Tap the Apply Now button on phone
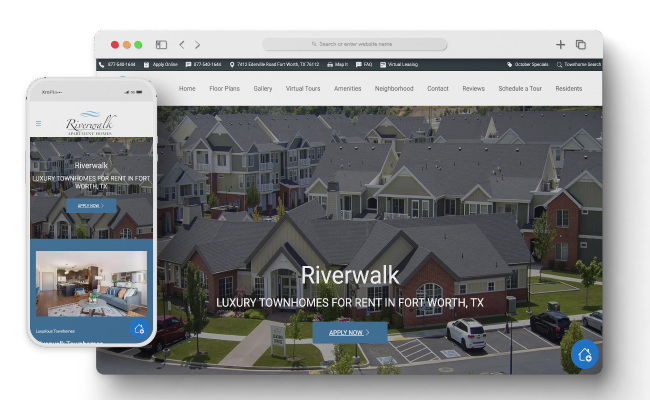This screenshot has height=400, width=650. (91, 205)
